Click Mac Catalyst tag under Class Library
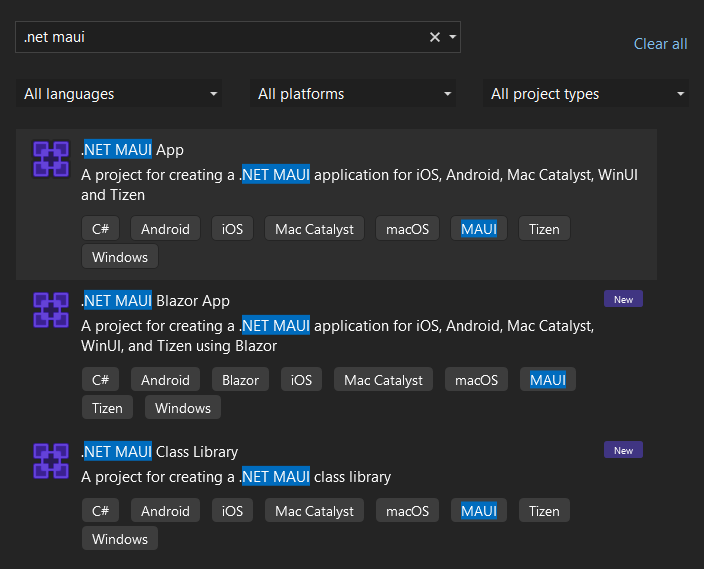 tap(314, 511)
